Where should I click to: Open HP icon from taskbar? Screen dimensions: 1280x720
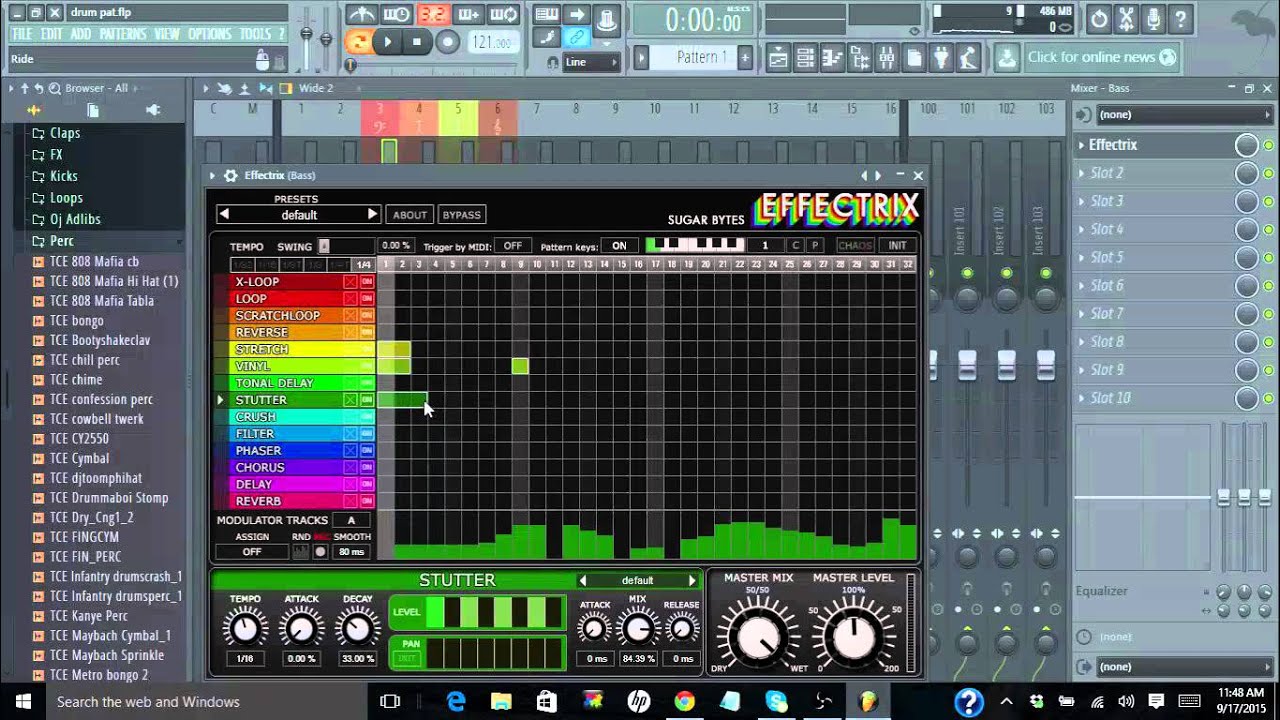tap(638, 701)
